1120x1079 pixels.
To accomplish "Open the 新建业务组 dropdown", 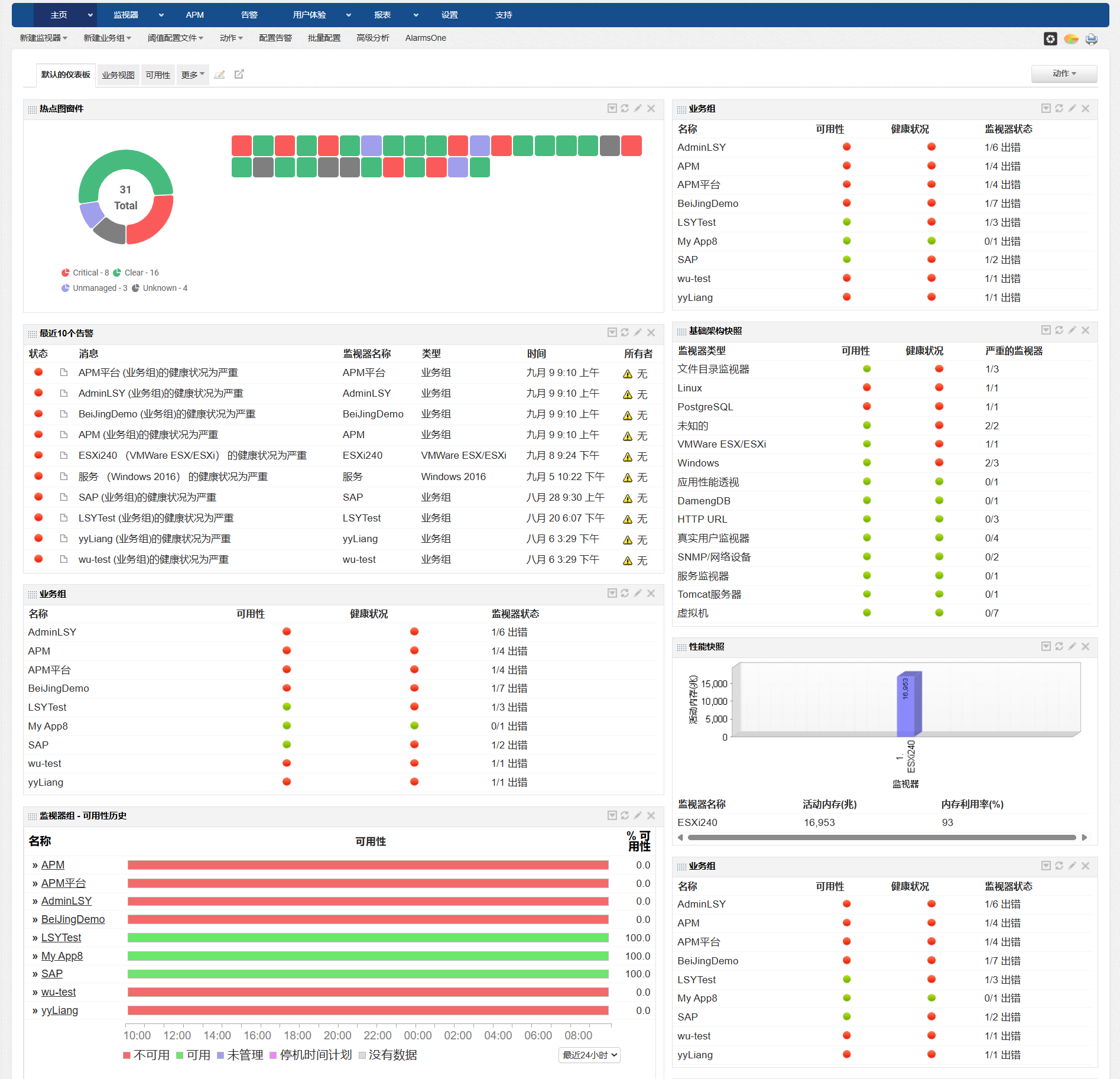I will [x=108, y=38].
